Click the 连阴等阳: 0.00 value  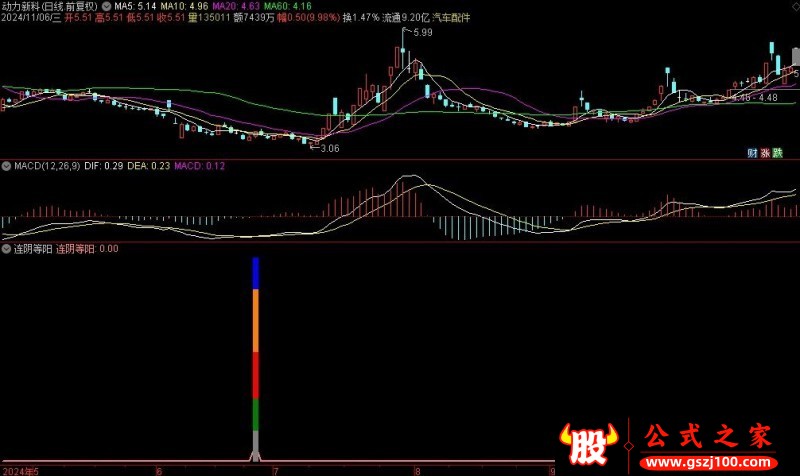point(87,249)
